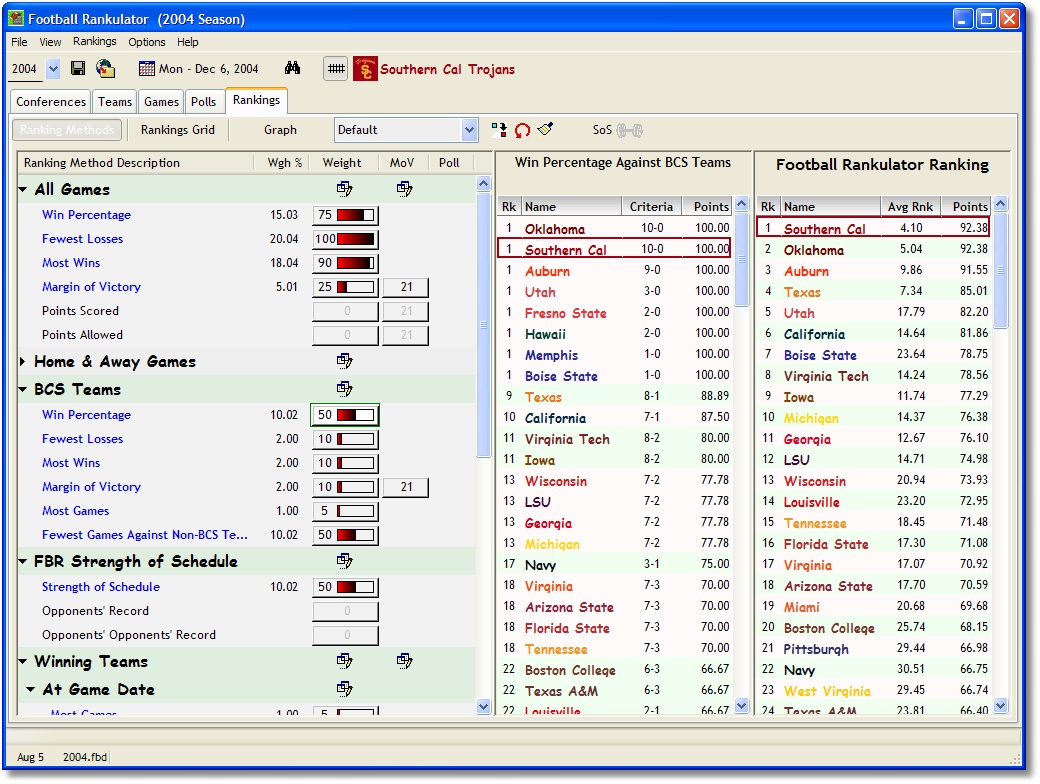Click scroll-down arrow of Win Percentage list
1040x784 pixels.
(742, 706)
